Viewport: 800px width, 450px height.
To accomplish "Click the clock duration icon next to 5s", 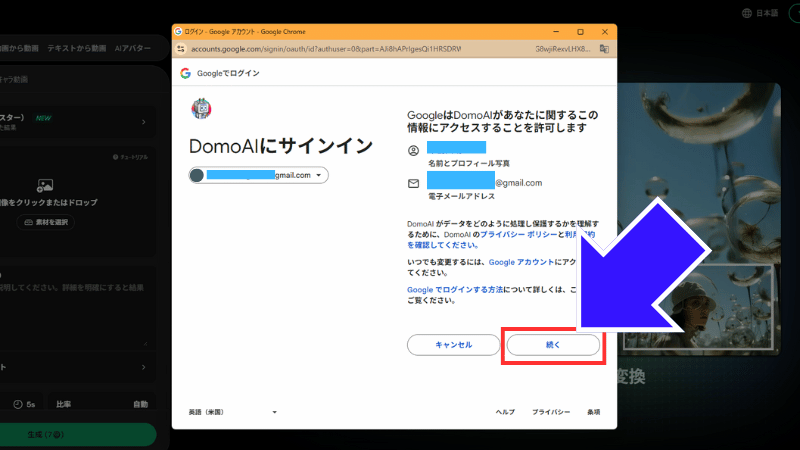I will (x=18, y=404).
